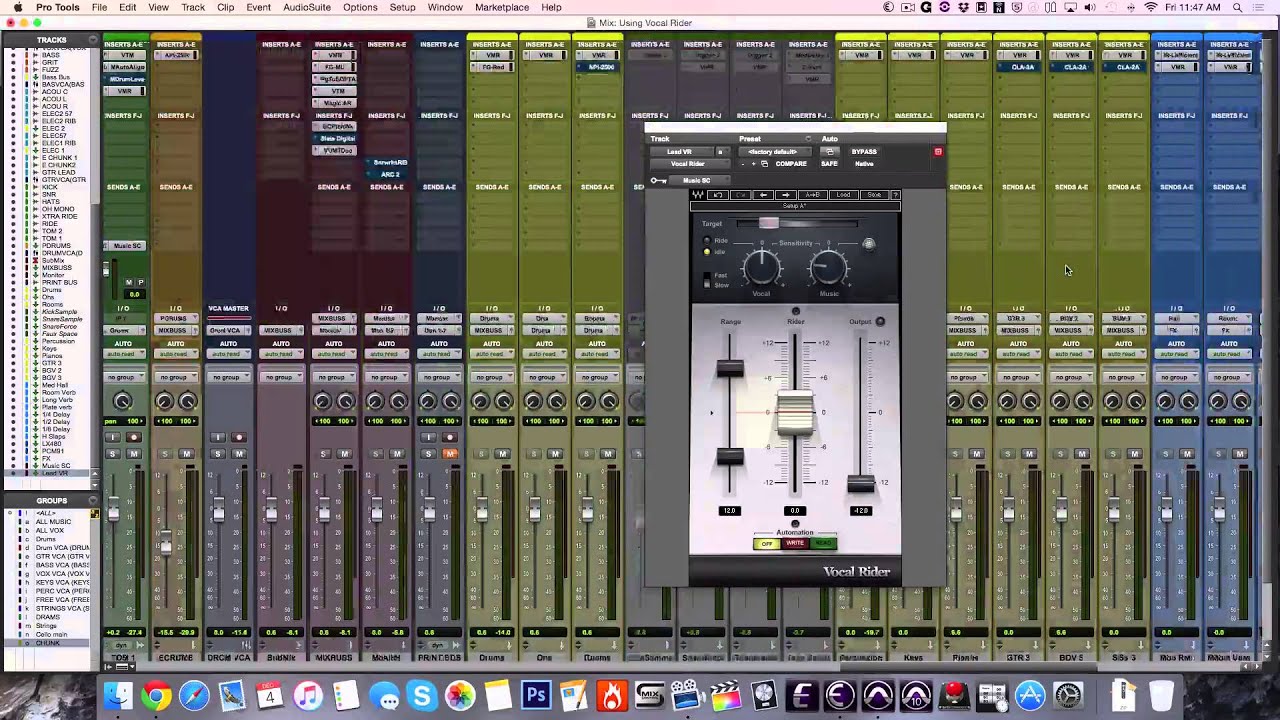
Task: Open no group menu on second strip
Action: [x=175, y=377]
